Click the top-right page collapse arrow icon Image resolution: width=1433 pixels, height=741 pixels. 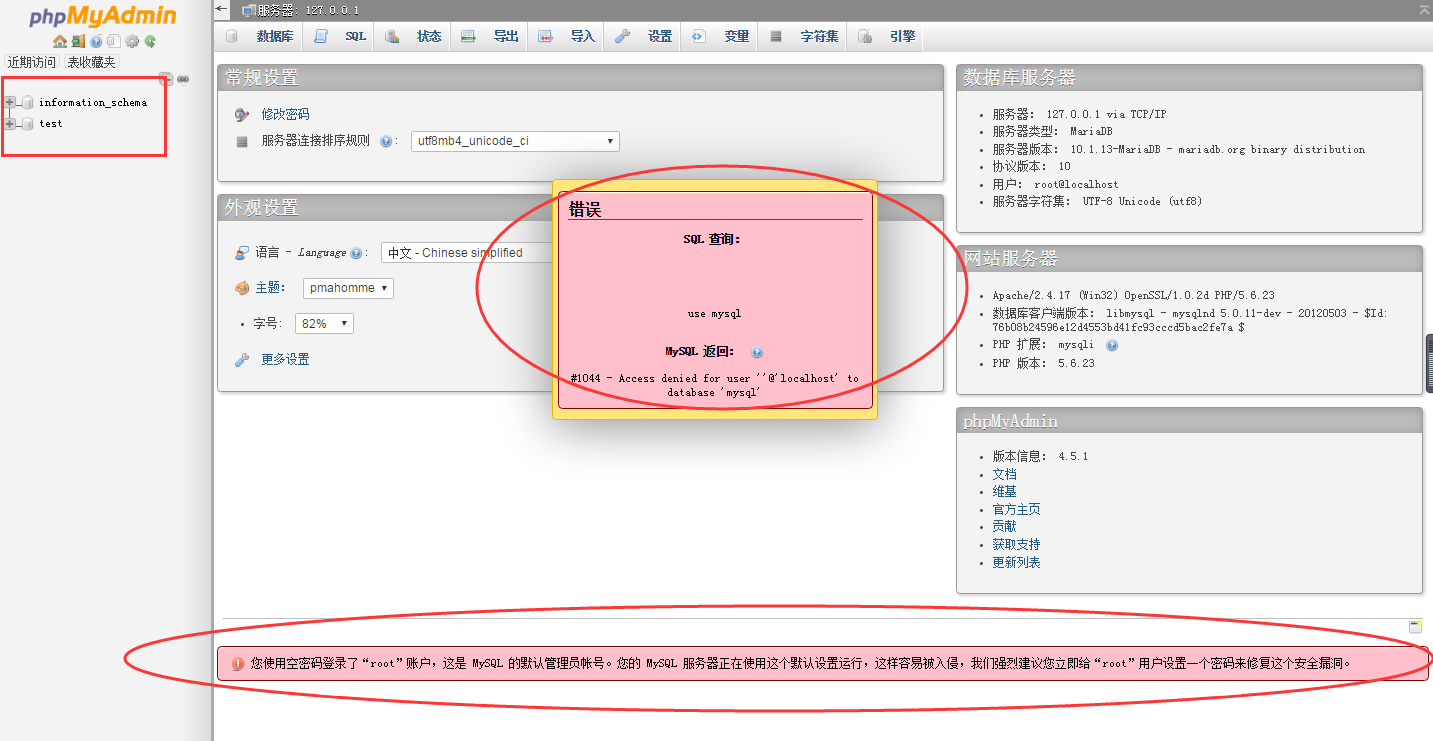pos(1424,9)
